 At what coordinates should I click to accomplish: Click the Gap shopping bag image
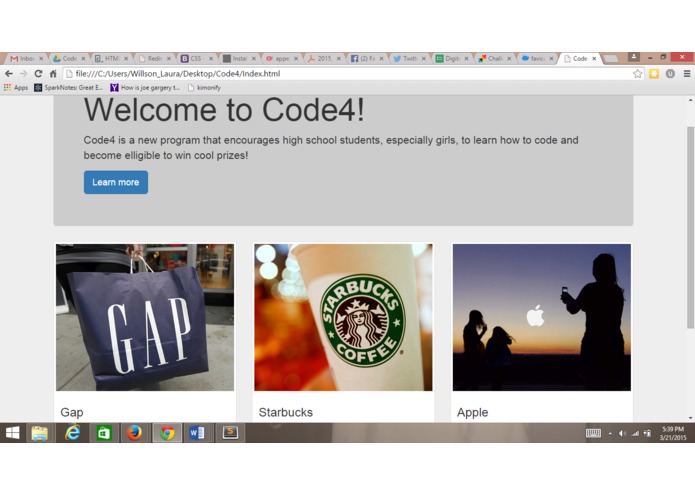[x=145, y=317]
